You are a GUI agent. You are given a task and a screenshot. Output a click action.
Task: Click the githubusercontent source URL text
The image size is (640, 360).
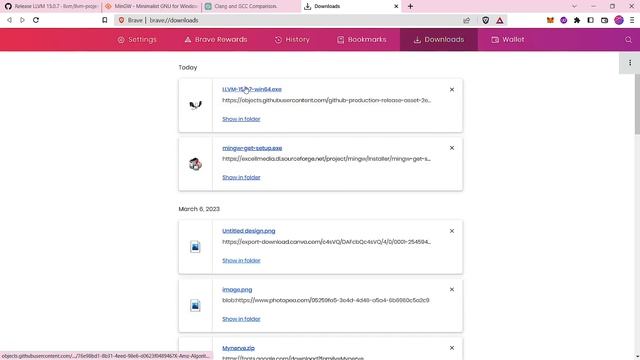click(327, 100)
